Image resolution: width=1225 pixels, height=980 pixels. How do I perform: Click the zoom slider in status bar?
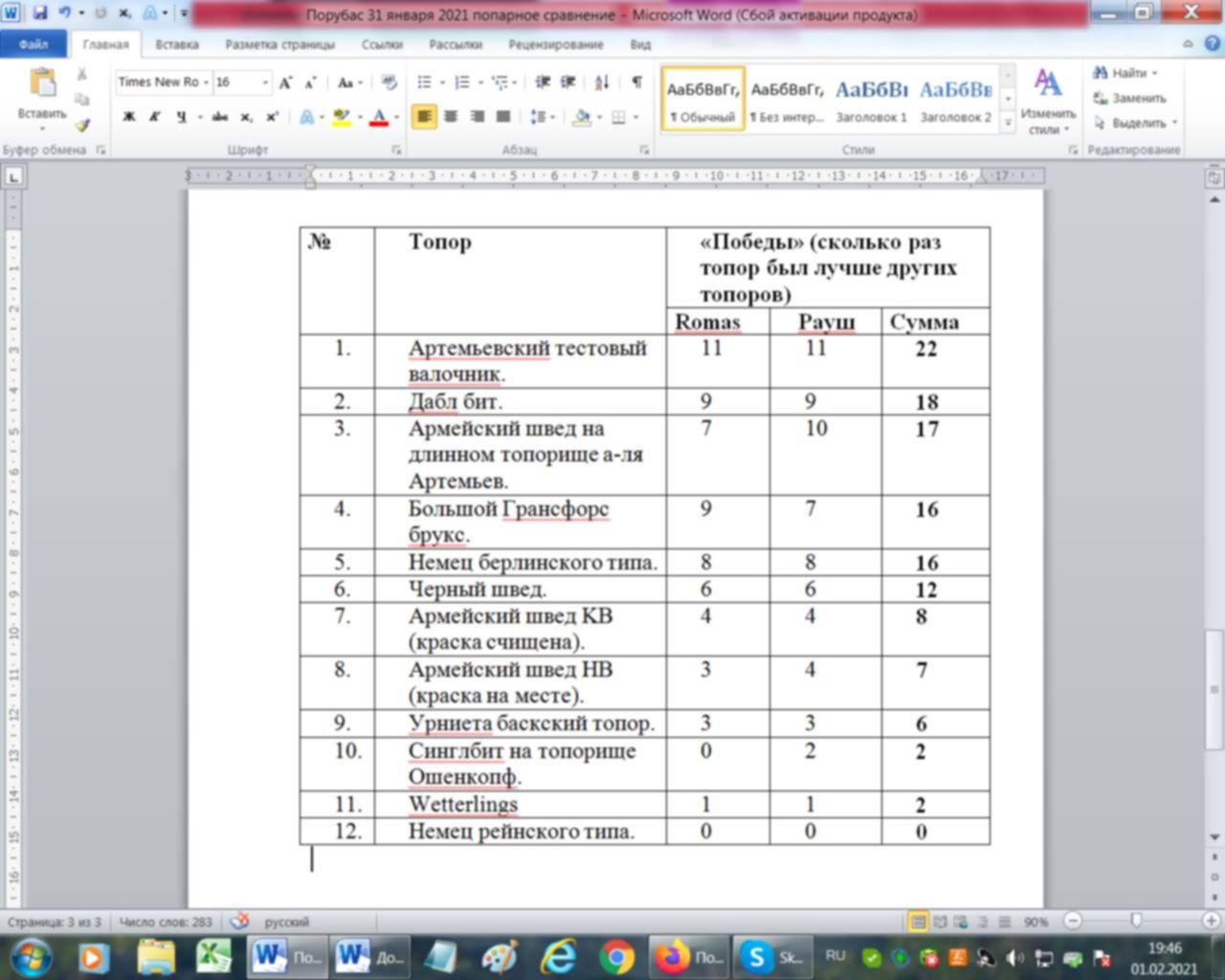point(1136,922)
